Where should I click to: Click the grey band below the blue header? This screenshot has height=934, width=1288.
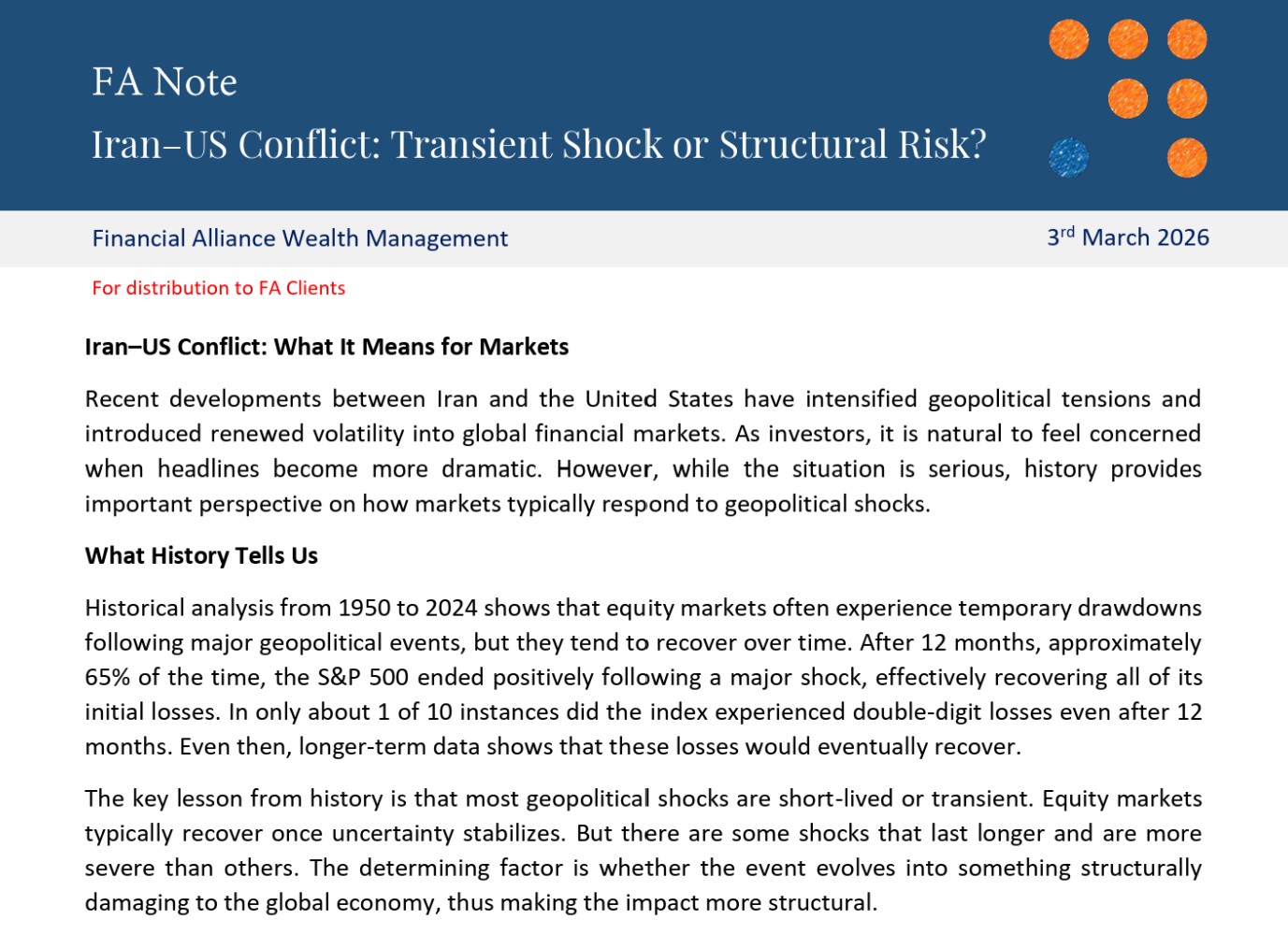(x=748, y=238)
